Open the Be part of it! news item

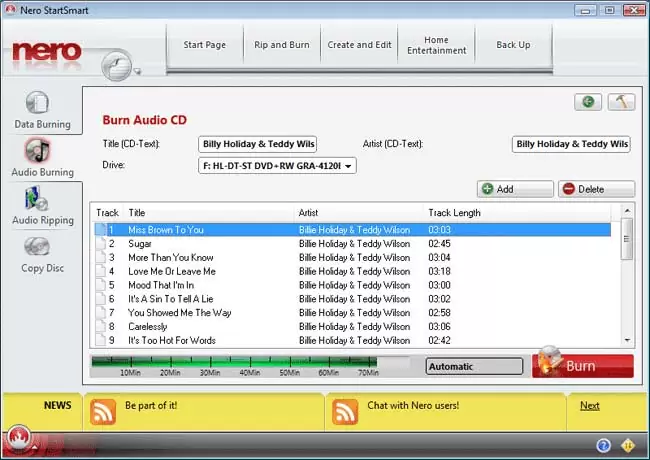[x=151, y=405]
